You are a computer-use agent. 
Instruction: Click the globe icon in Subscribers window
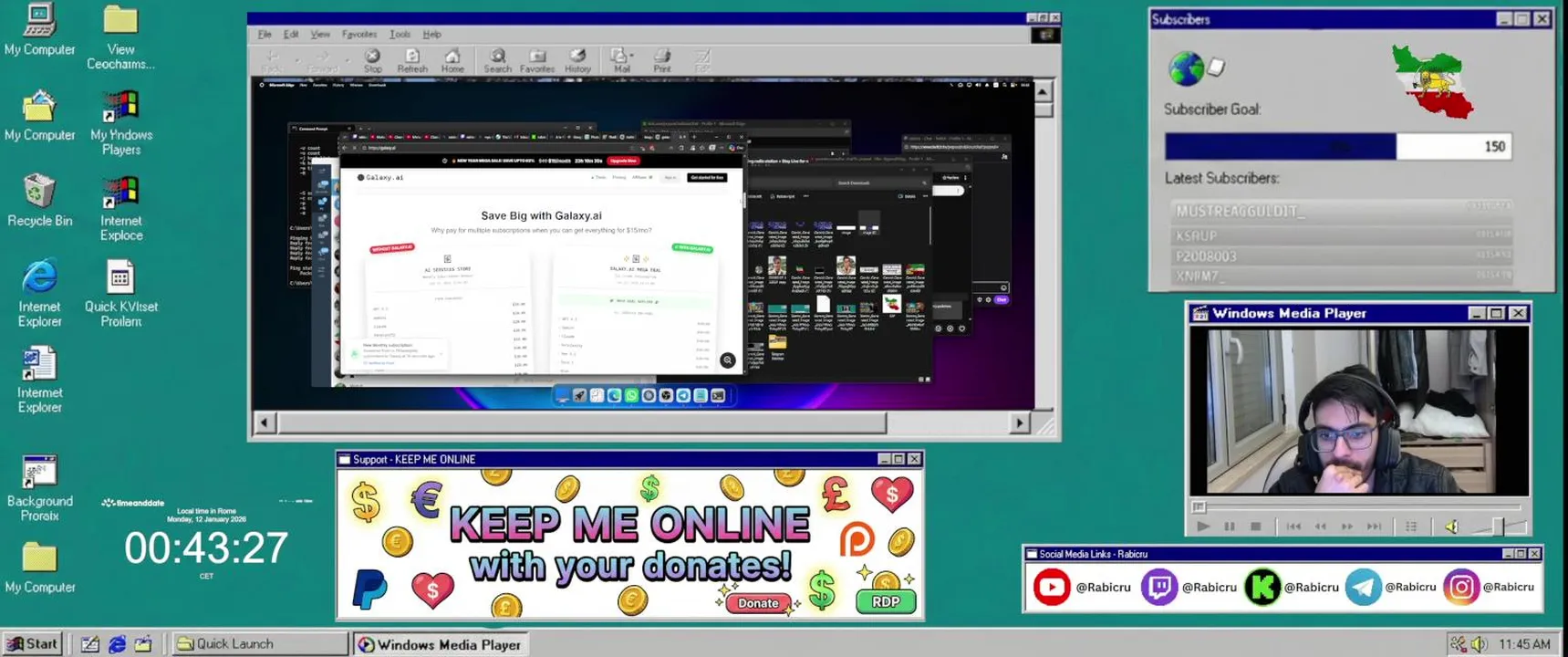click(x=1186, y=68)
